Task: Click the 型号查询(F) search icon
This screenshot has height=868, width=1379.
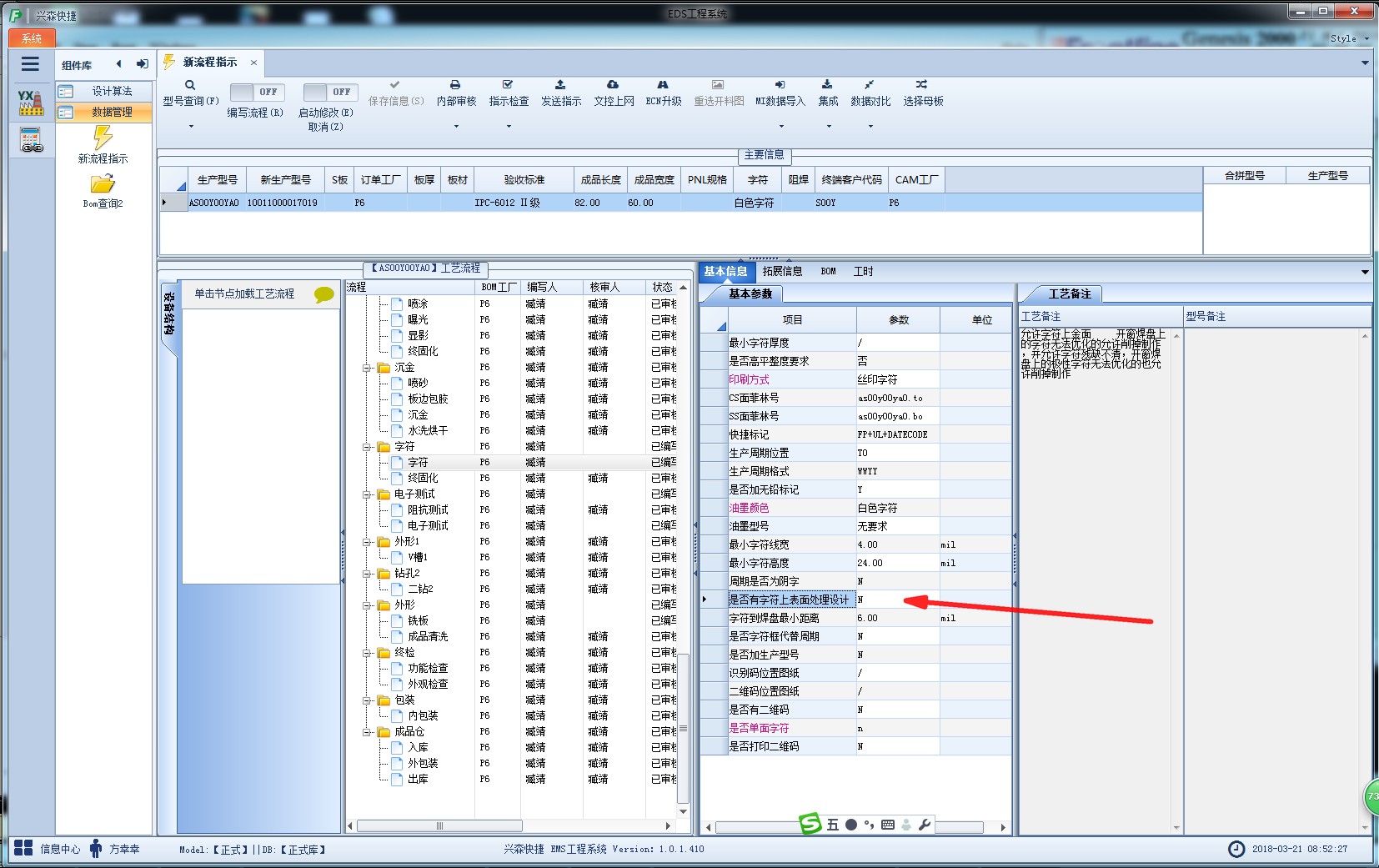Action: click(190, 85)
